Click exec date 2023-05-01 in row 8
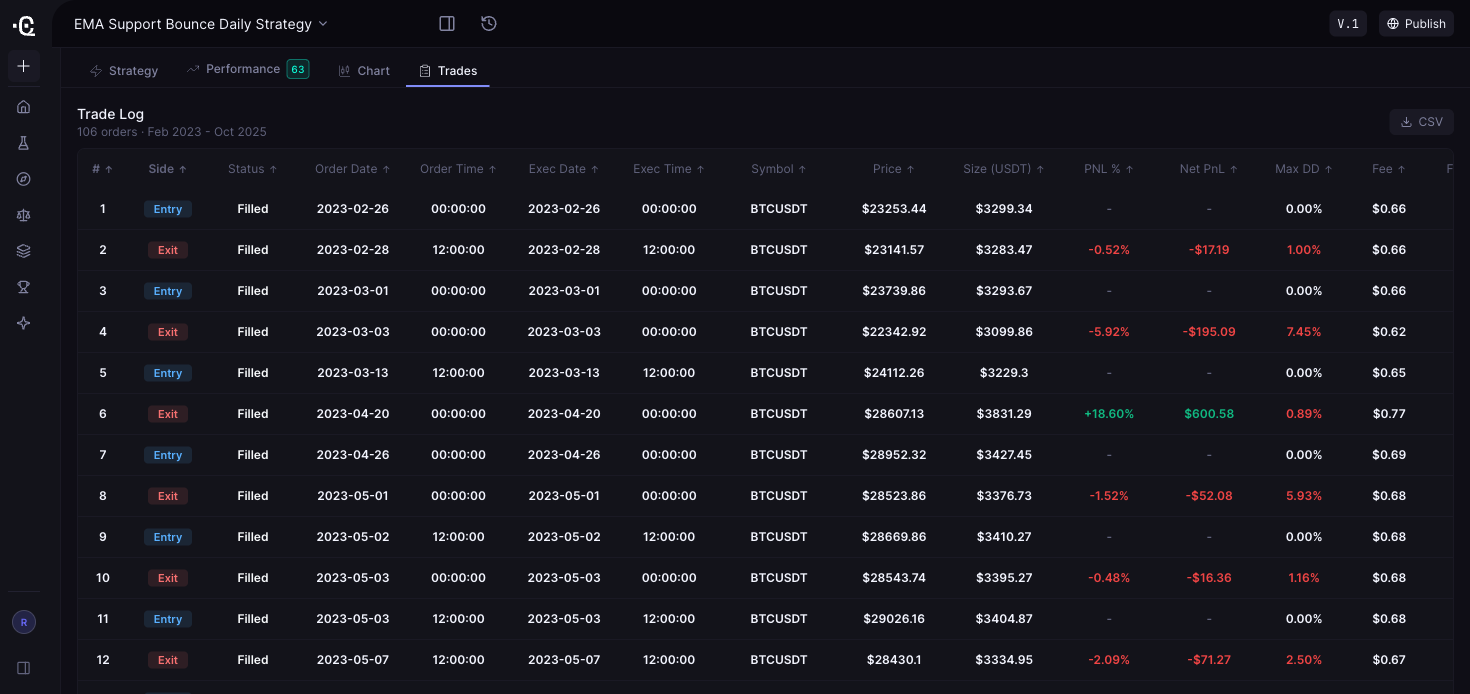Image resolution: width=1470 pixels, height=694 pixels. click(x=564, y=496)
